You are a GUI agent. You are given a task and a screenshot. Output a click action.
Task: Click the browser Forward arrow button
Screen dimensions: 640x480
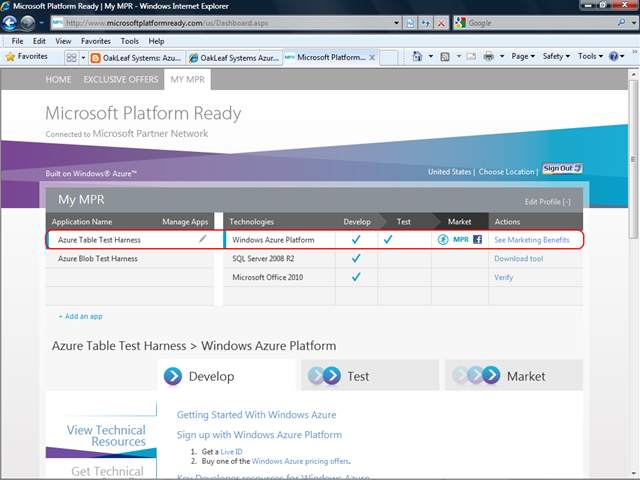[27, 23]
